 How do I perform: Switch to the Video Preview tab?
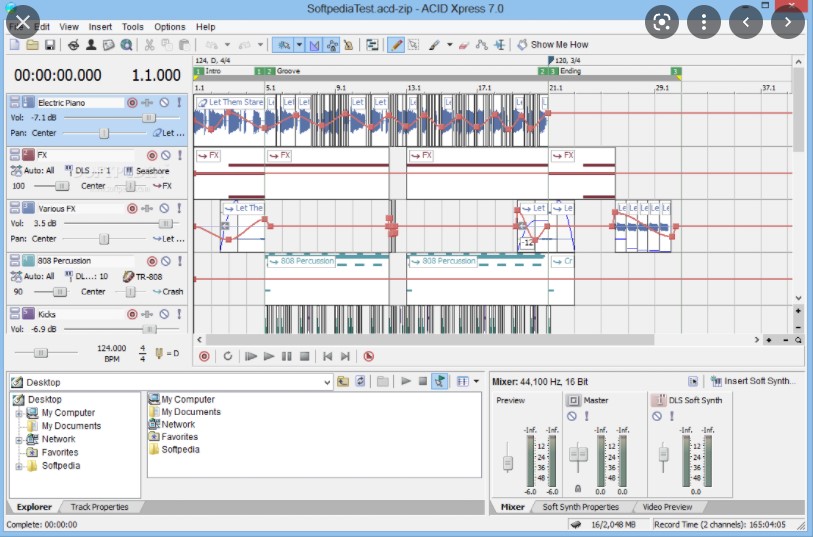tap(667, 507)
